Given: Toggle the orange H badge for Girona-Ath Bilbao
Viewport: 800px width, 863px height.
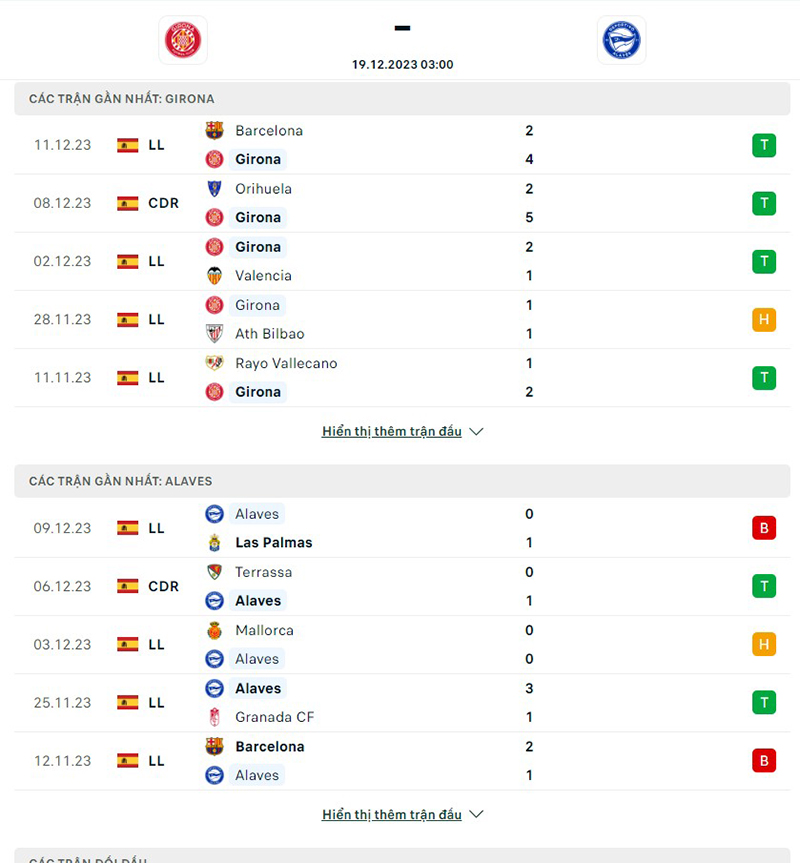Looking at the screenshot, I should pyautogui.click(x=764, y=319).
